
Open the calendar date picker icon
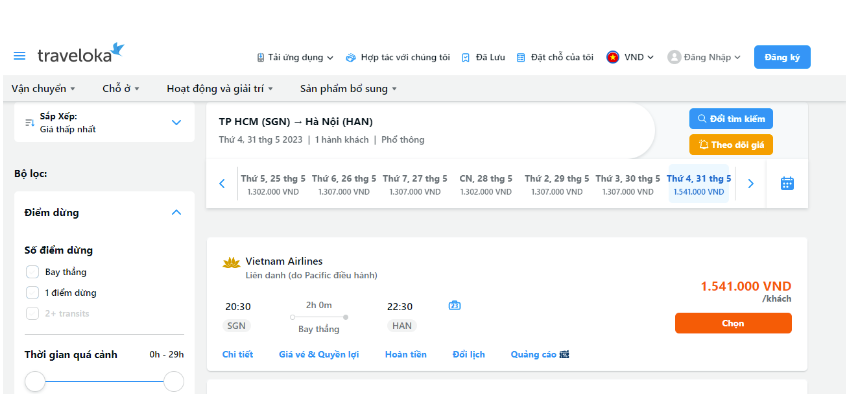click(x=787, y=184)
